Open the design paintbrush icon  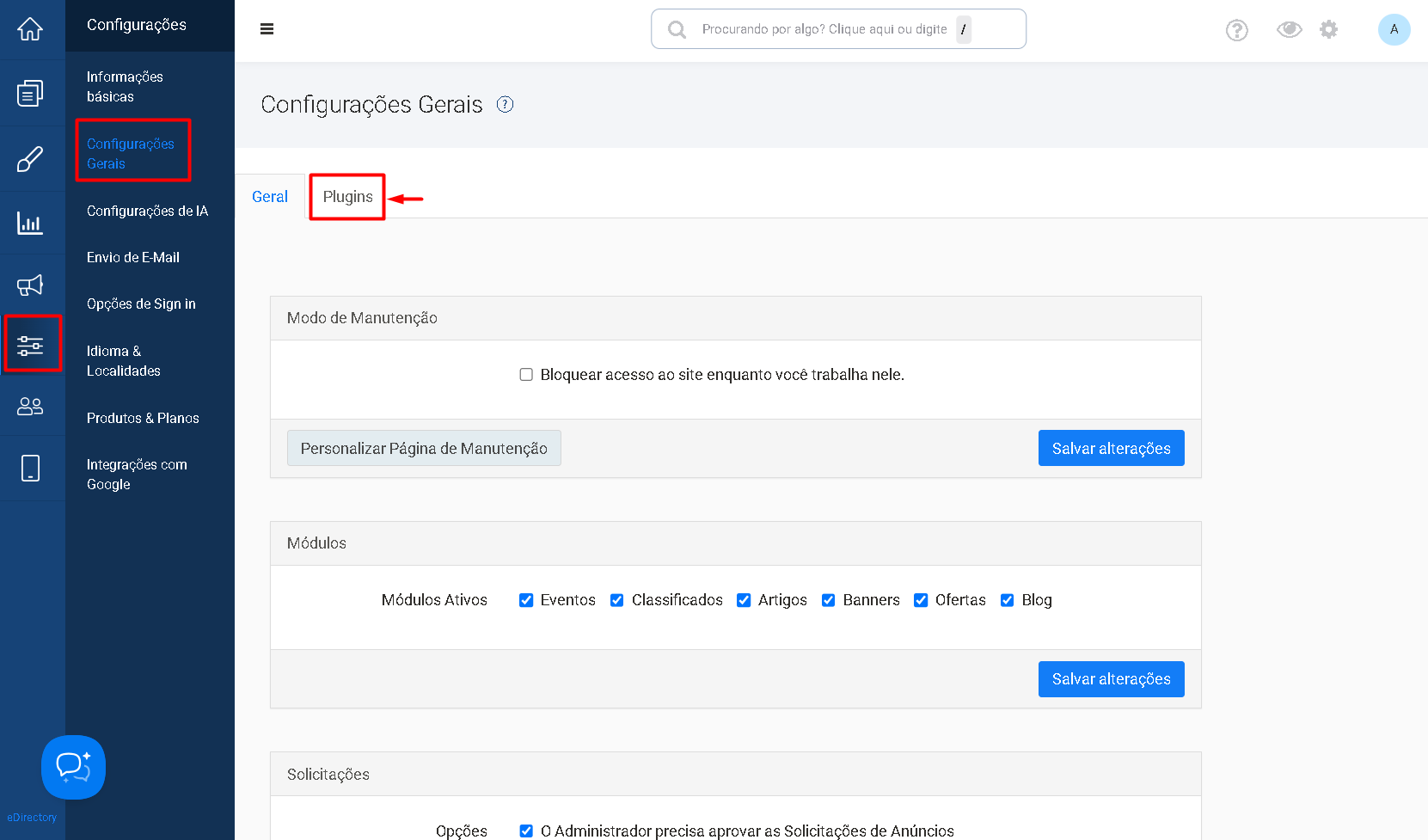click(x=30, y=159)
